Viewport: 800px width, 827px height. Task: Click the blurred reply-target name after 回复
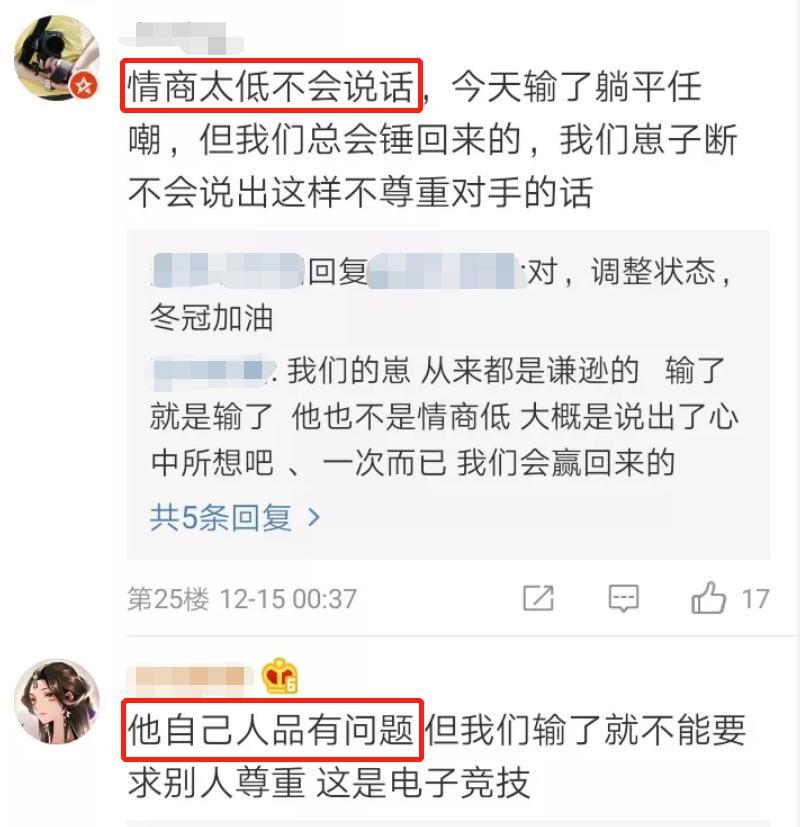[x=441, y=271]
